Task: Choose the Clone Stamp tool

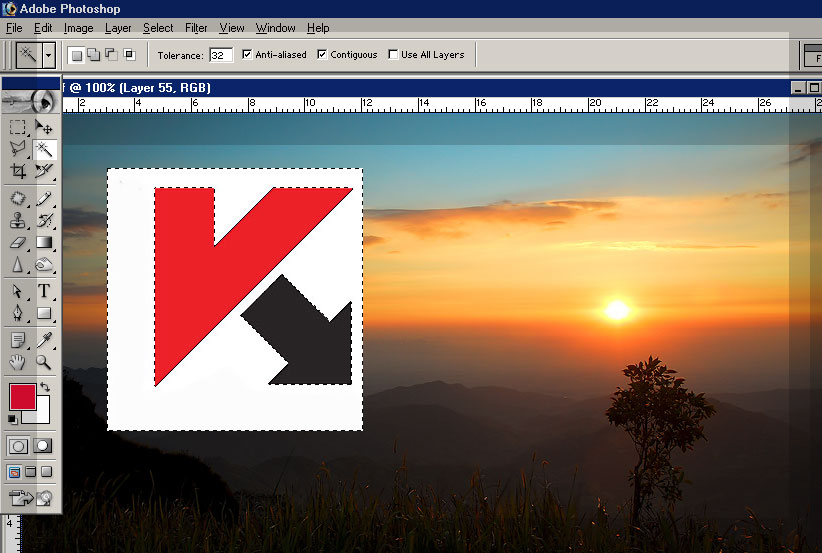Action: (18, 221)
